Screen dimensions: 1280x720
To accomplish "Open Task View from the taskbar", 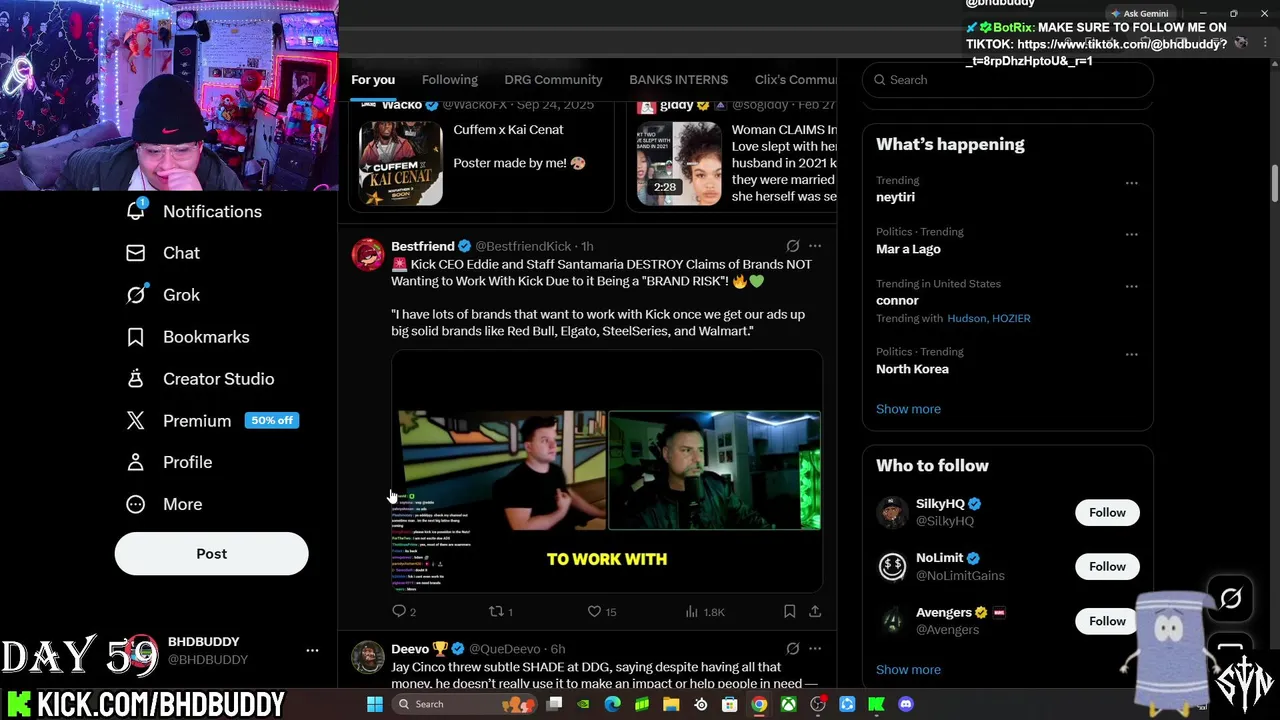I will 555,704.
